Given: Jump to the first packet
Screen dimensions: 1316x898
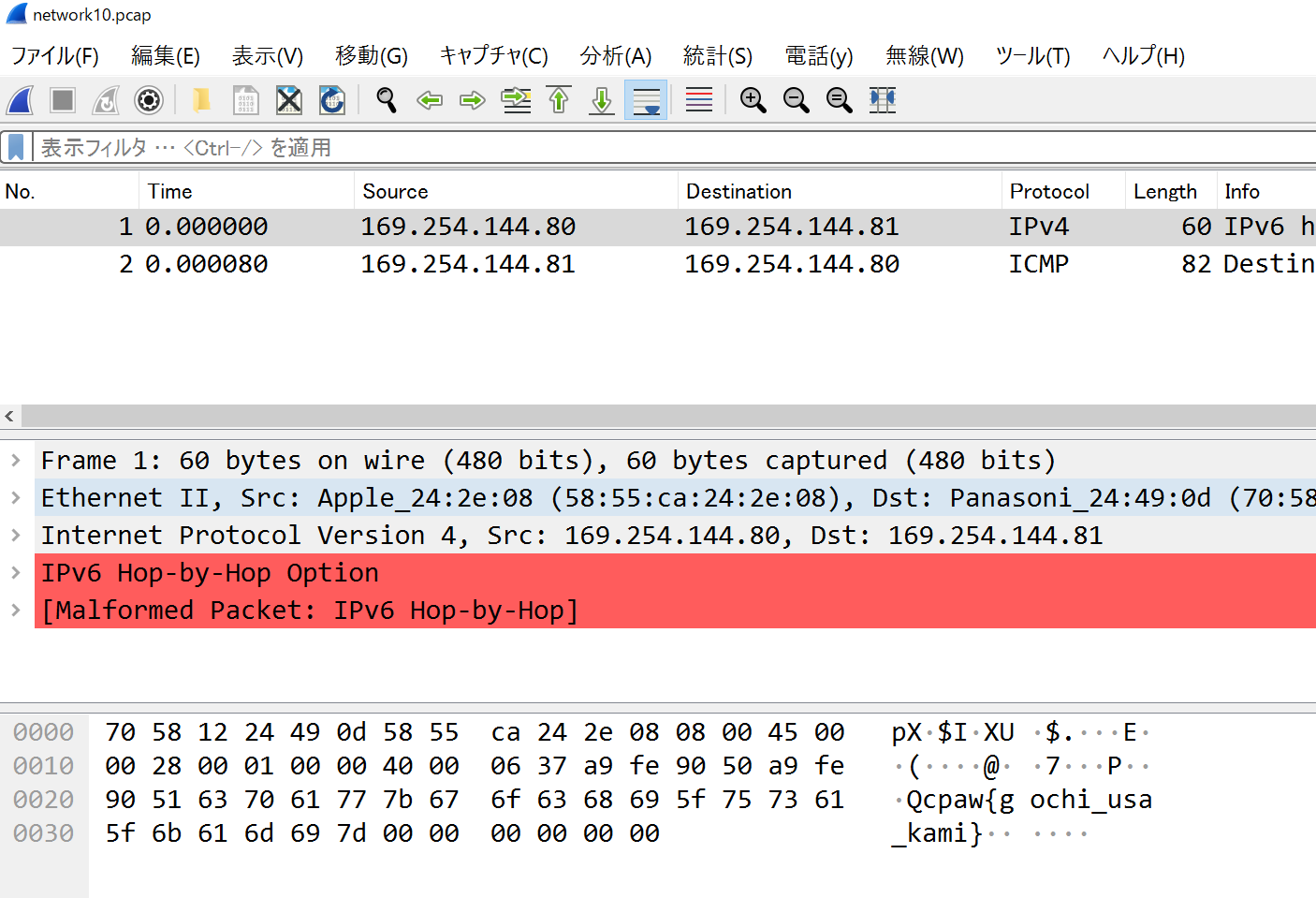Looking at the screenshot, I should click(x=559, y=100).
